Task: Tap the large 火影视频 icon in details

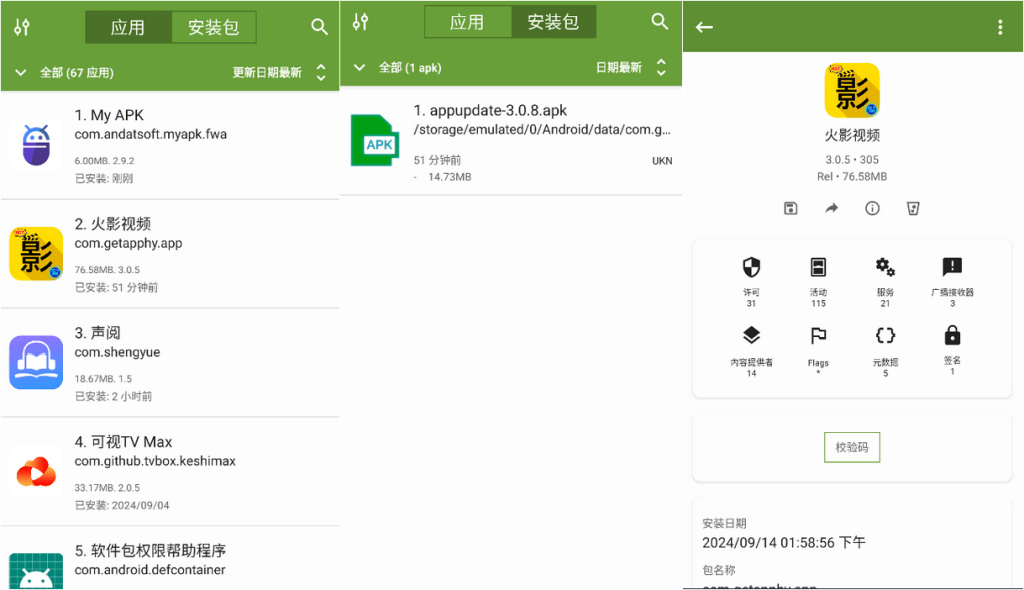Action: point(852,90)
